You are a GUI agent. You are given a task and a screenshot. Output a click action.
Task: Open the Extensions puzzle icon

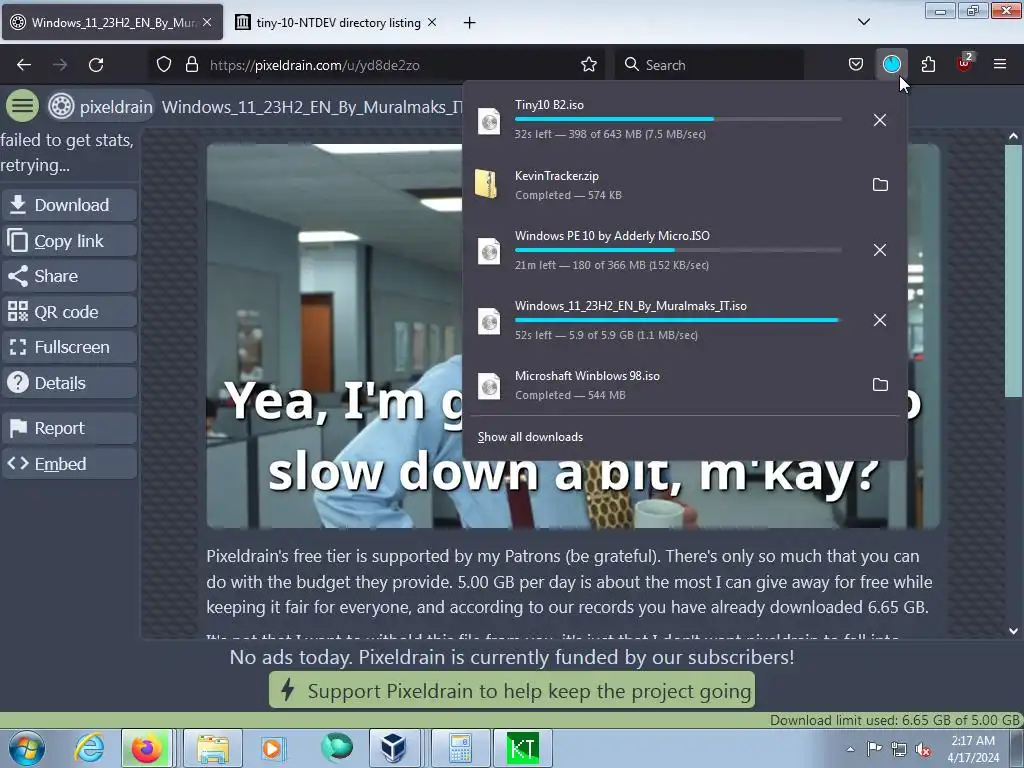click(928, 65)
